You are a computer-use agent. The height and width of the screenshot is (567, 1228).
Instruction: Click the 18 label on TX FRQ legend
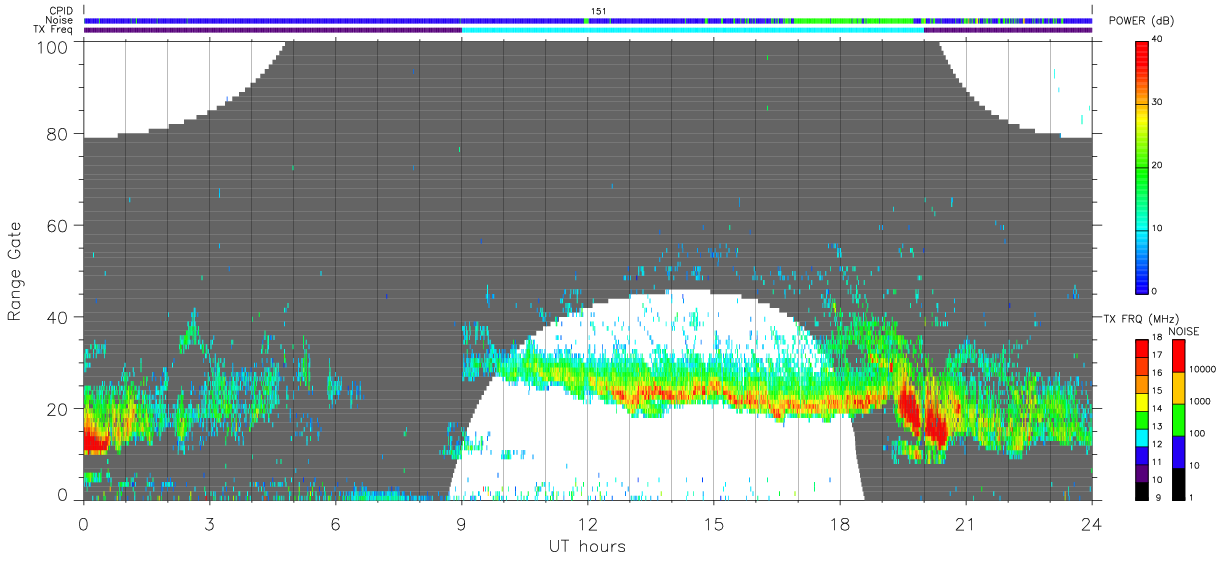coord(1155,338)
